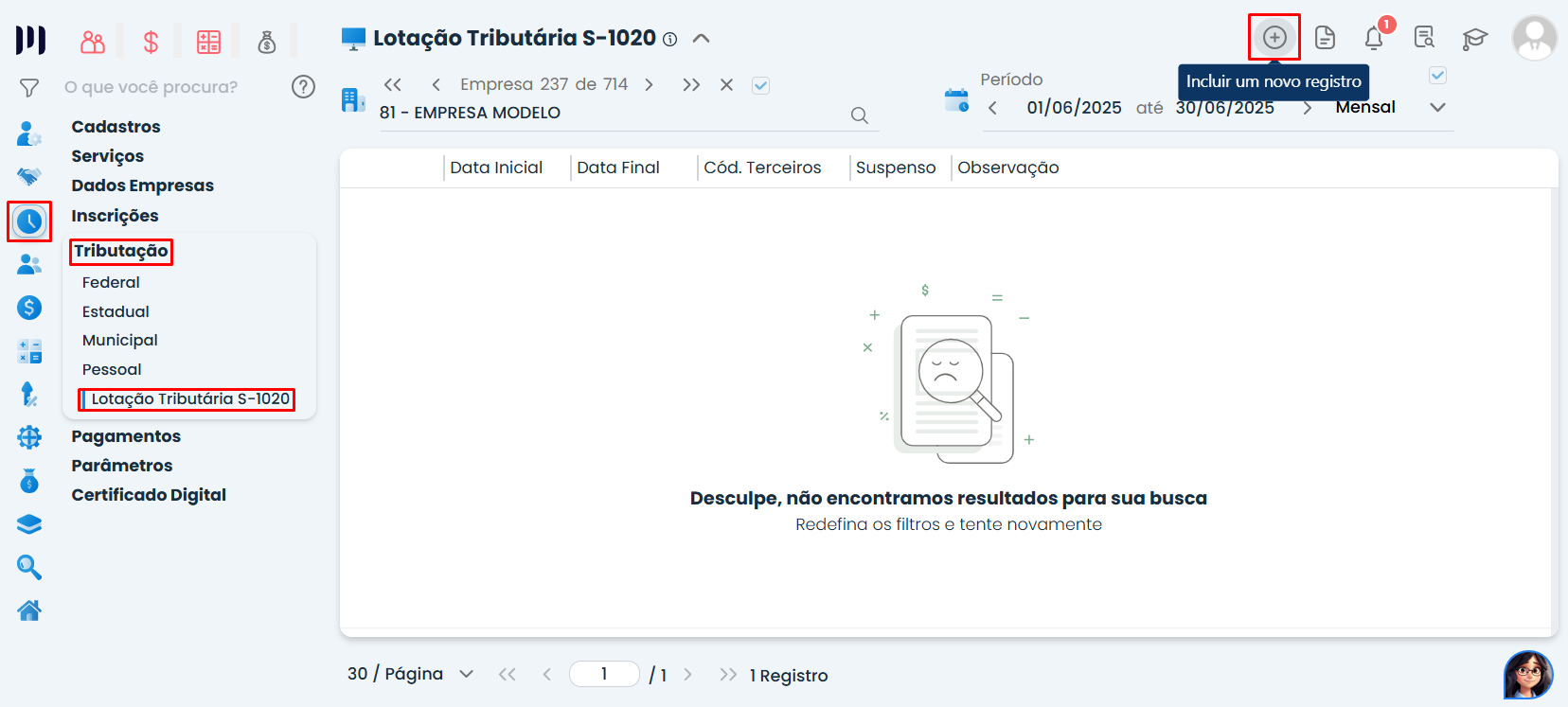Open the home icon in sidebar
The width and height of the screenshot is (1568, 707).
[29, 610]
